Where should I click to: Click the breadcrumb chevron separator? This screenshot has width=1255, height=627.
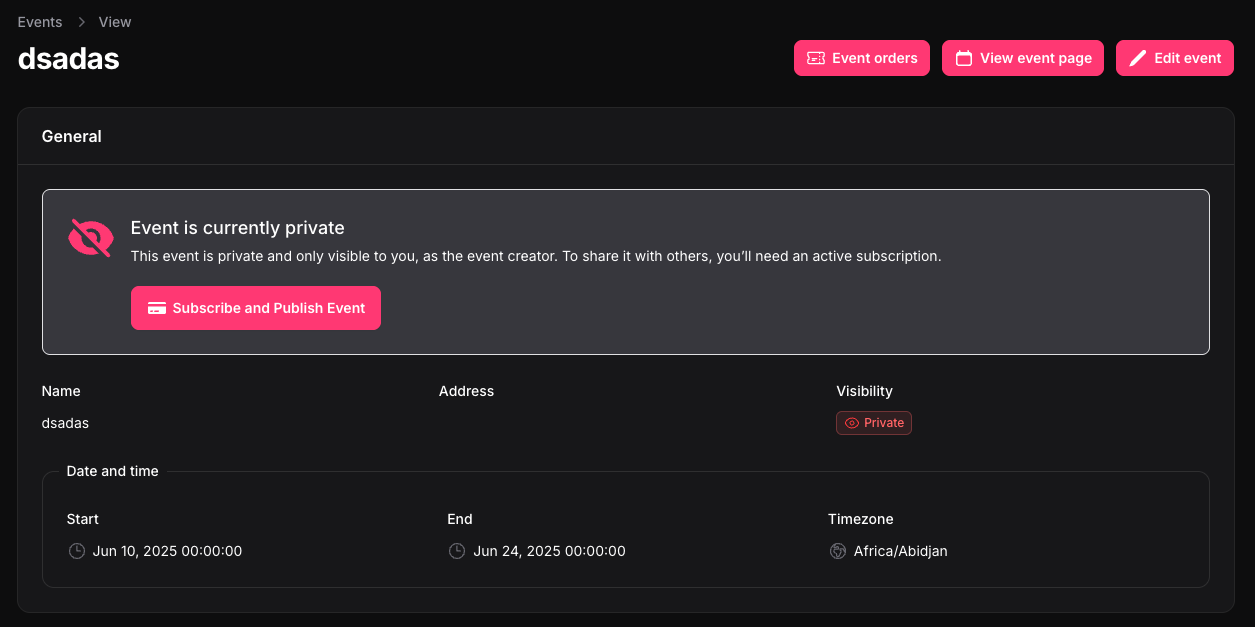click(81, 22)
